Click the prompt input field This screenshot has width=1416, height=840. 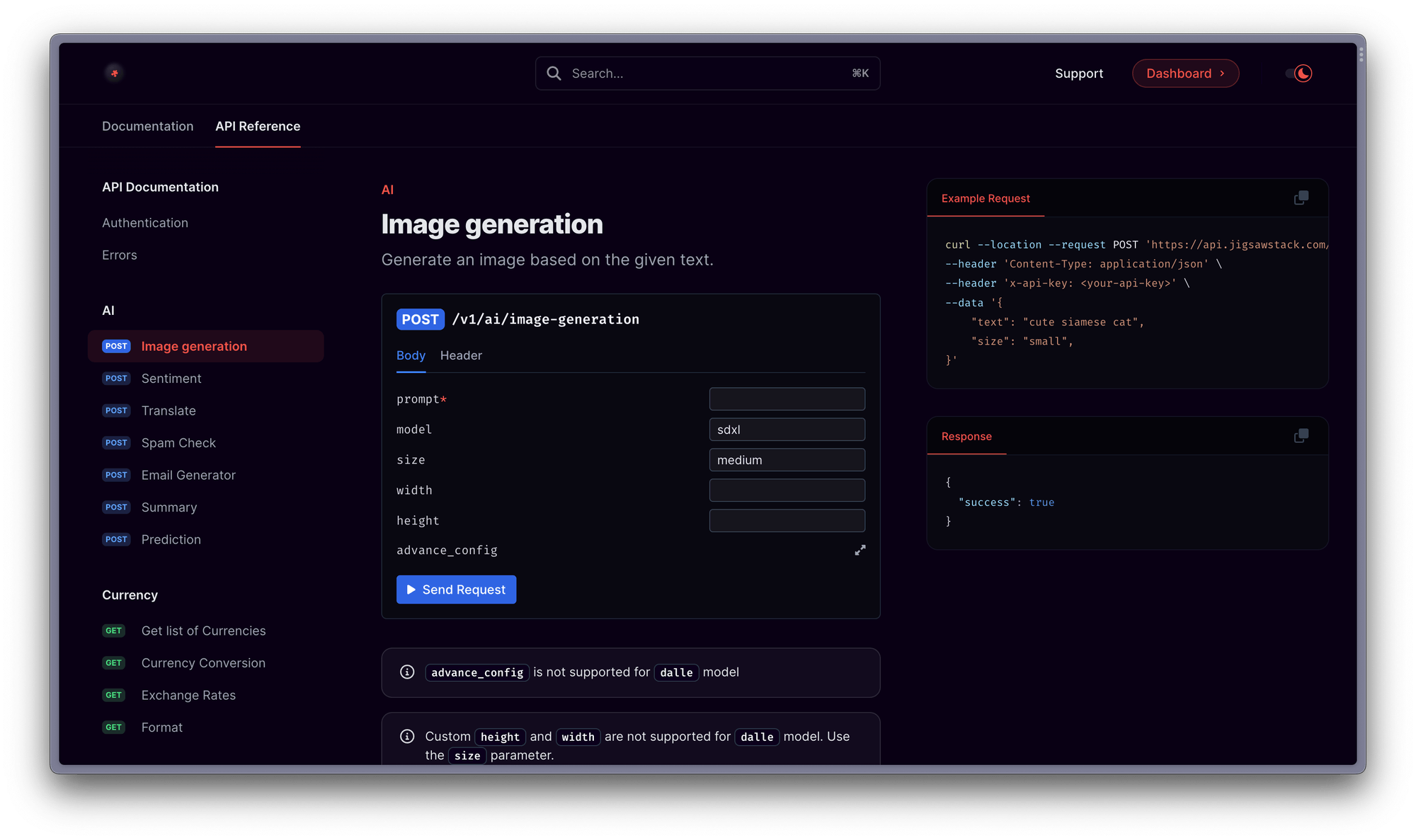[787, 398]
